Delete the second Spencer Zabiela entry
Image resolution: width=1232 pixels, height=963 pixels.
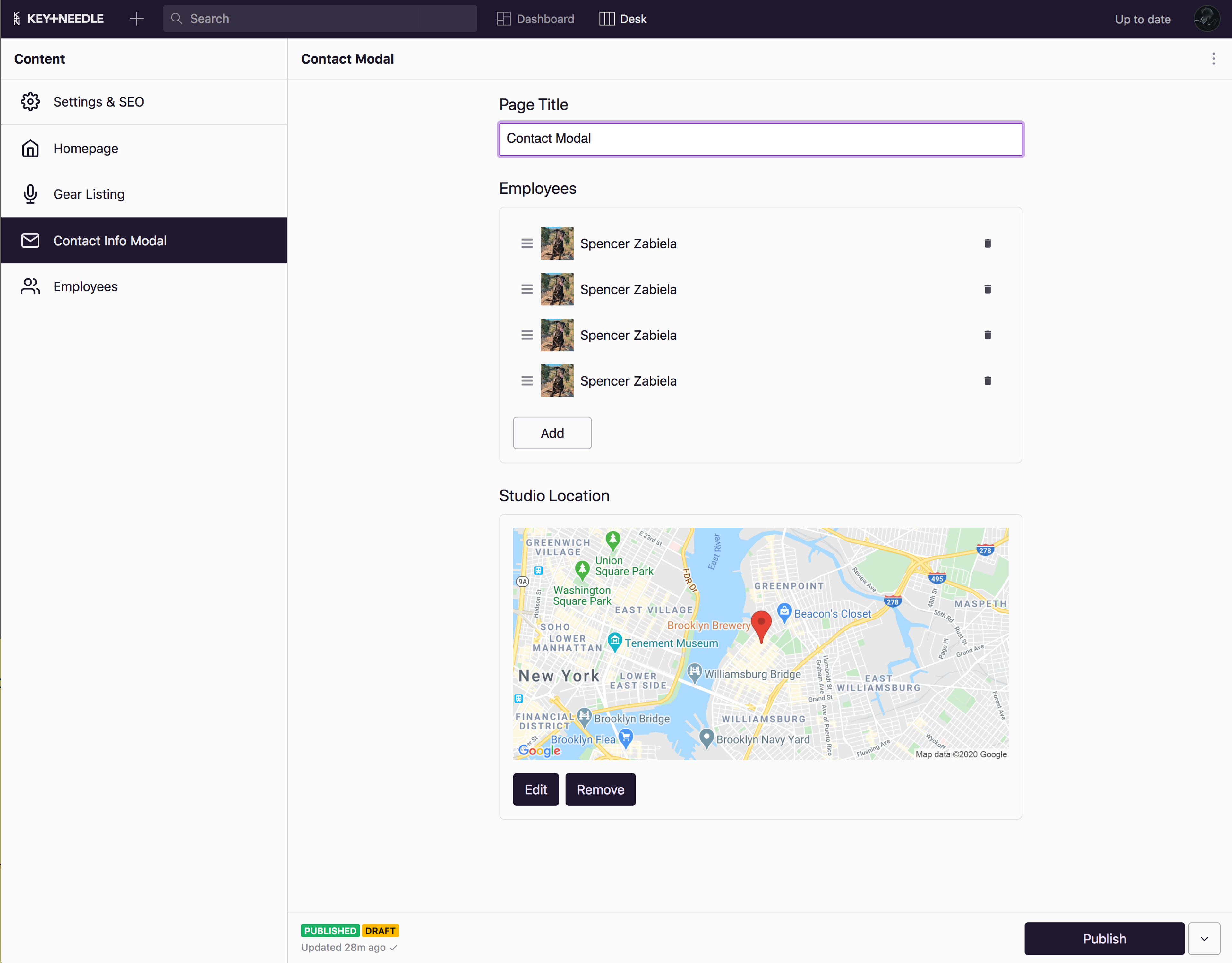[987, 289]
